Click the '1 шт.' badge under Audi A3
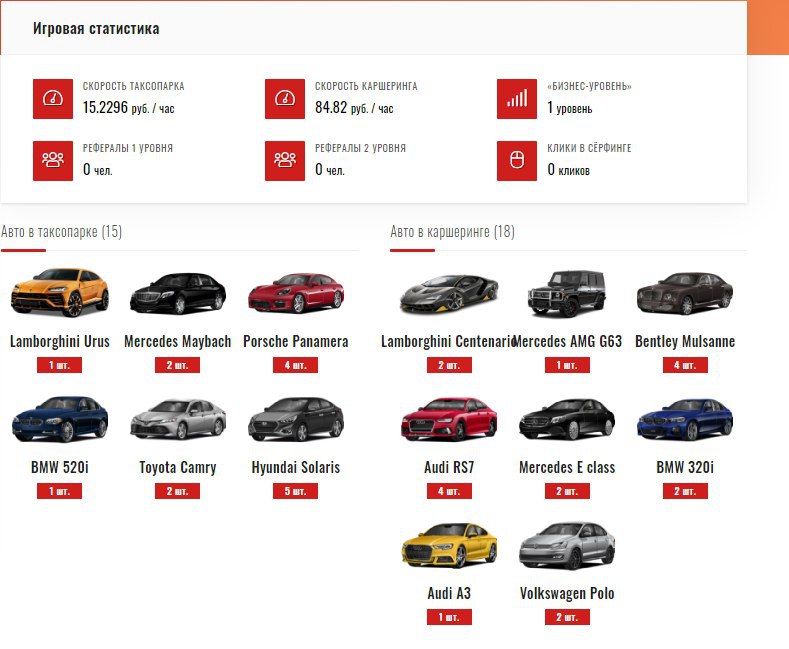Image resolution: width=789 pixels, height=649 pixels. pyautogui.click(x=449, y=617)
